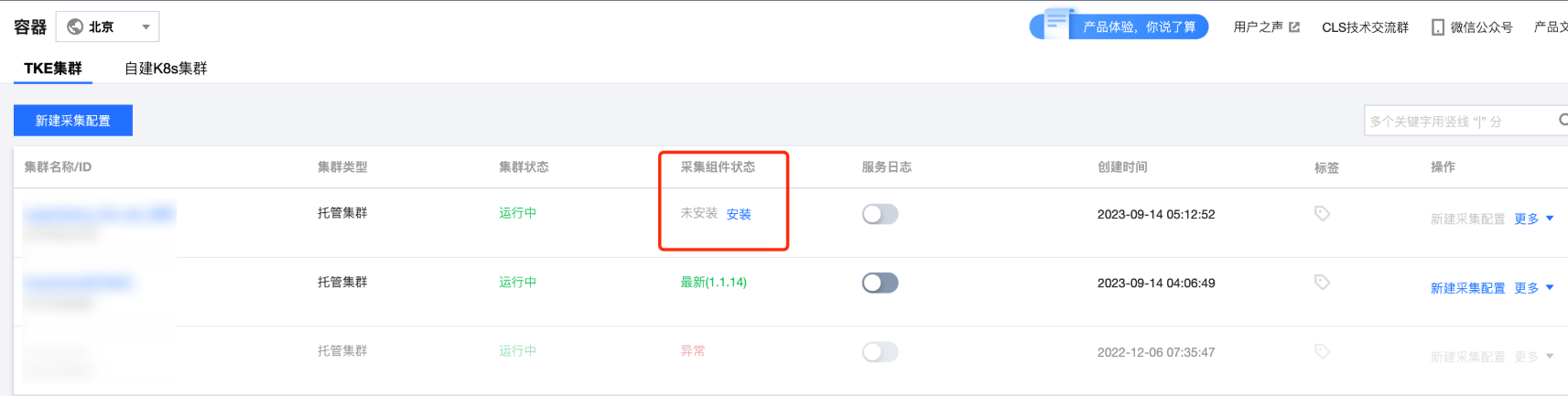Expand 更多 menu in second row

tap(1533, 288)
